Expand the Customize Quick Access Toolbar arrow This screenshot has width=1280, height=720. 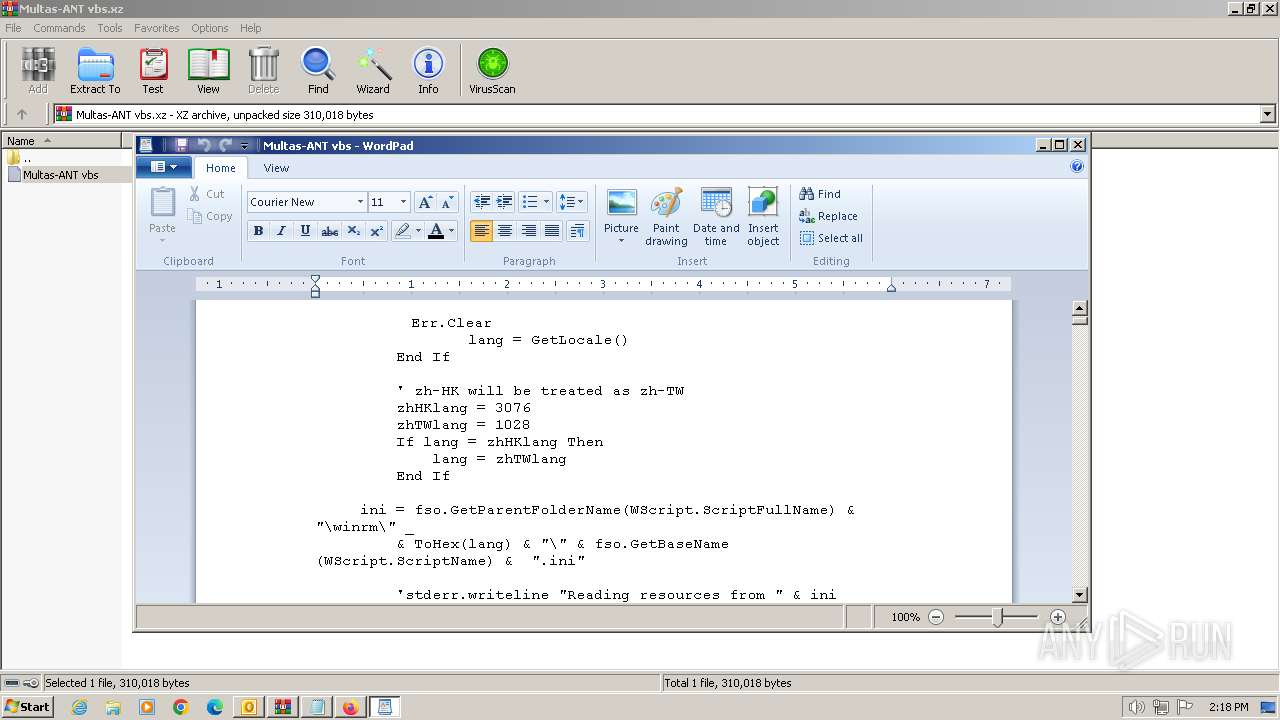244,146
